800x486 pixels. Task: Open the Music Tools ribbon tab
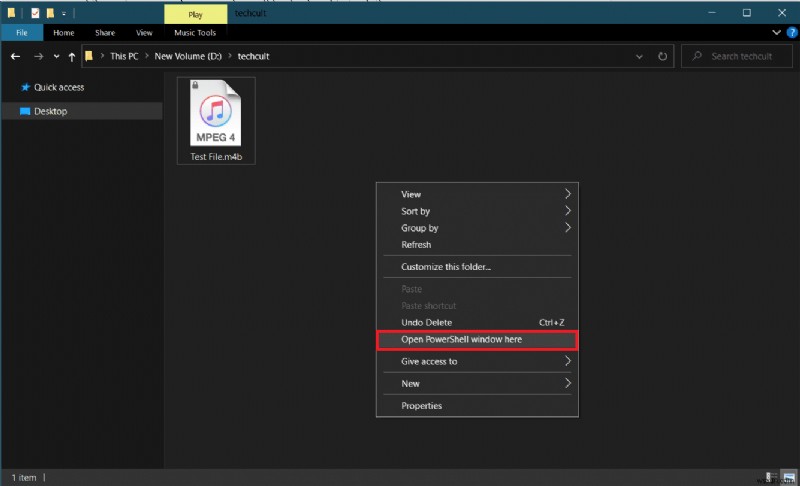pos(194,33)
